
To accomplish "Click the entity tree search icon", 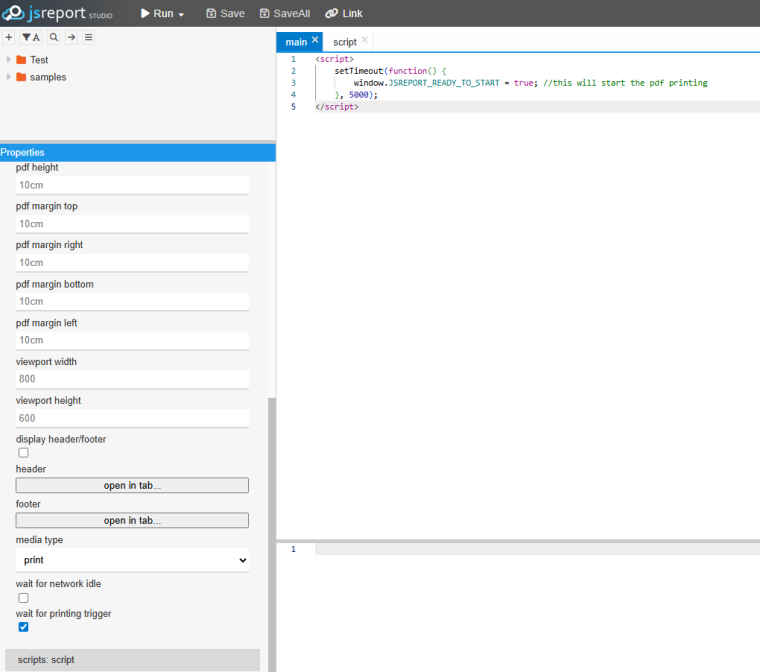I will pyautogui.click(x=54, y=37).
